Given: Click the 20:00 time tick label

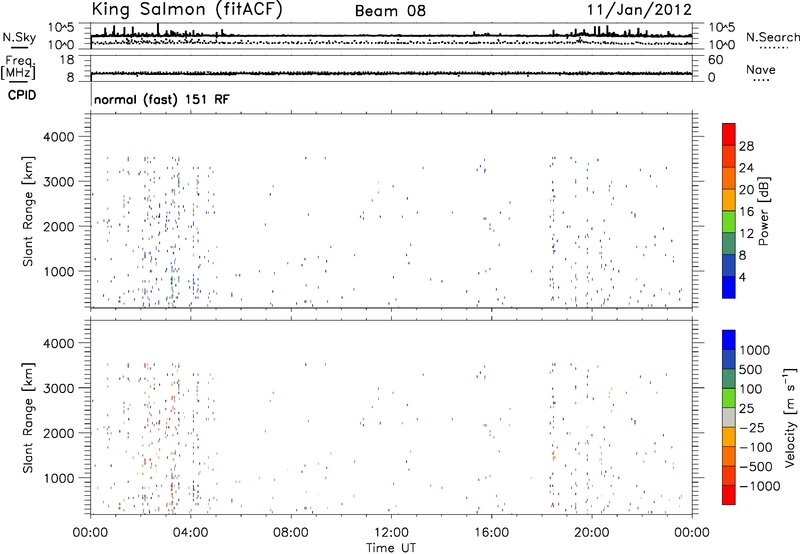Looking at the screenshot, I should (x=591, y=533).
